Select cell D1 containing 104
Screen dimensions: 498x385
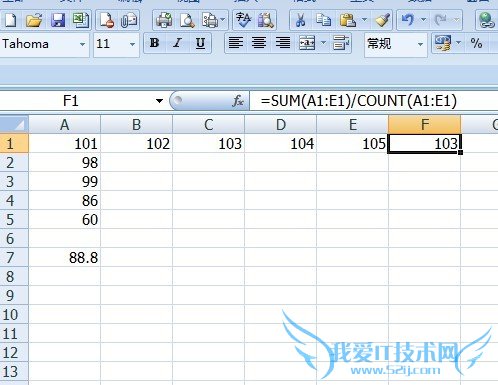click(x=281, y=144)
